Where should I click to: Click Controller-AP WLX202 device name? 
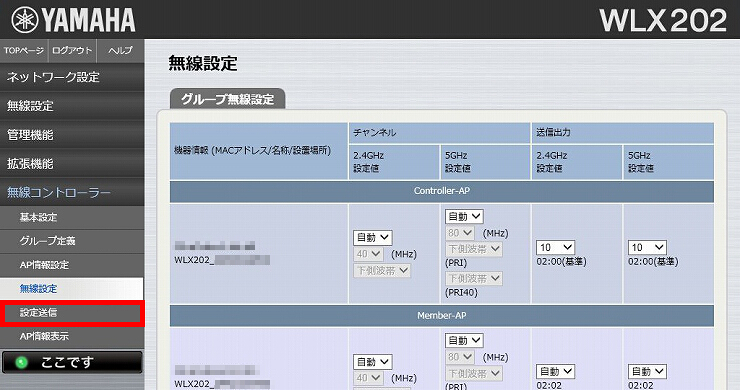point(222,260)
